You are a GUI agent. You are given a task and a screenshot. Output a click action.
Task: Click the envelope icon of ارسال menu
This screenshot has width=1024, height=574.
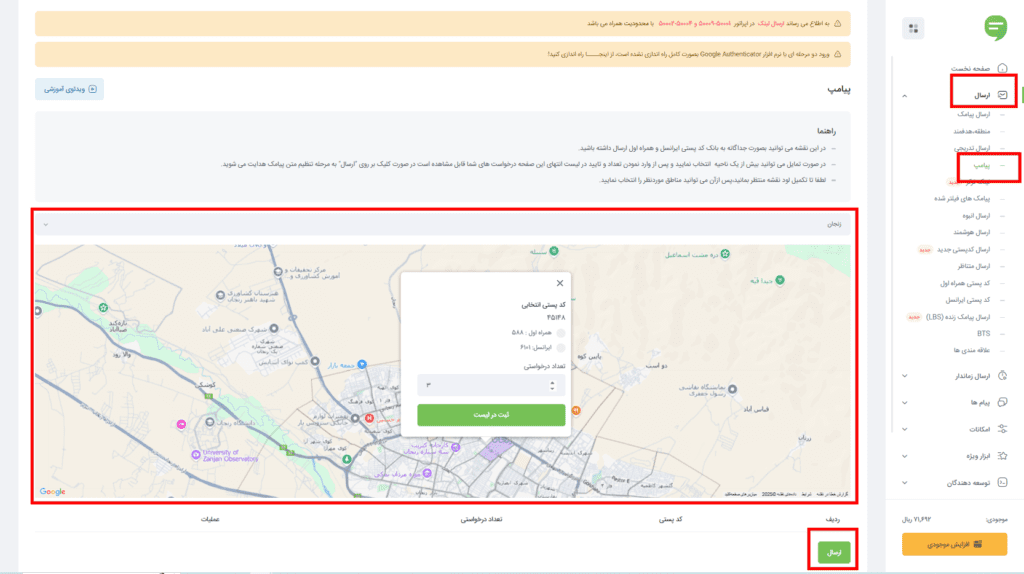[1002, 95]
